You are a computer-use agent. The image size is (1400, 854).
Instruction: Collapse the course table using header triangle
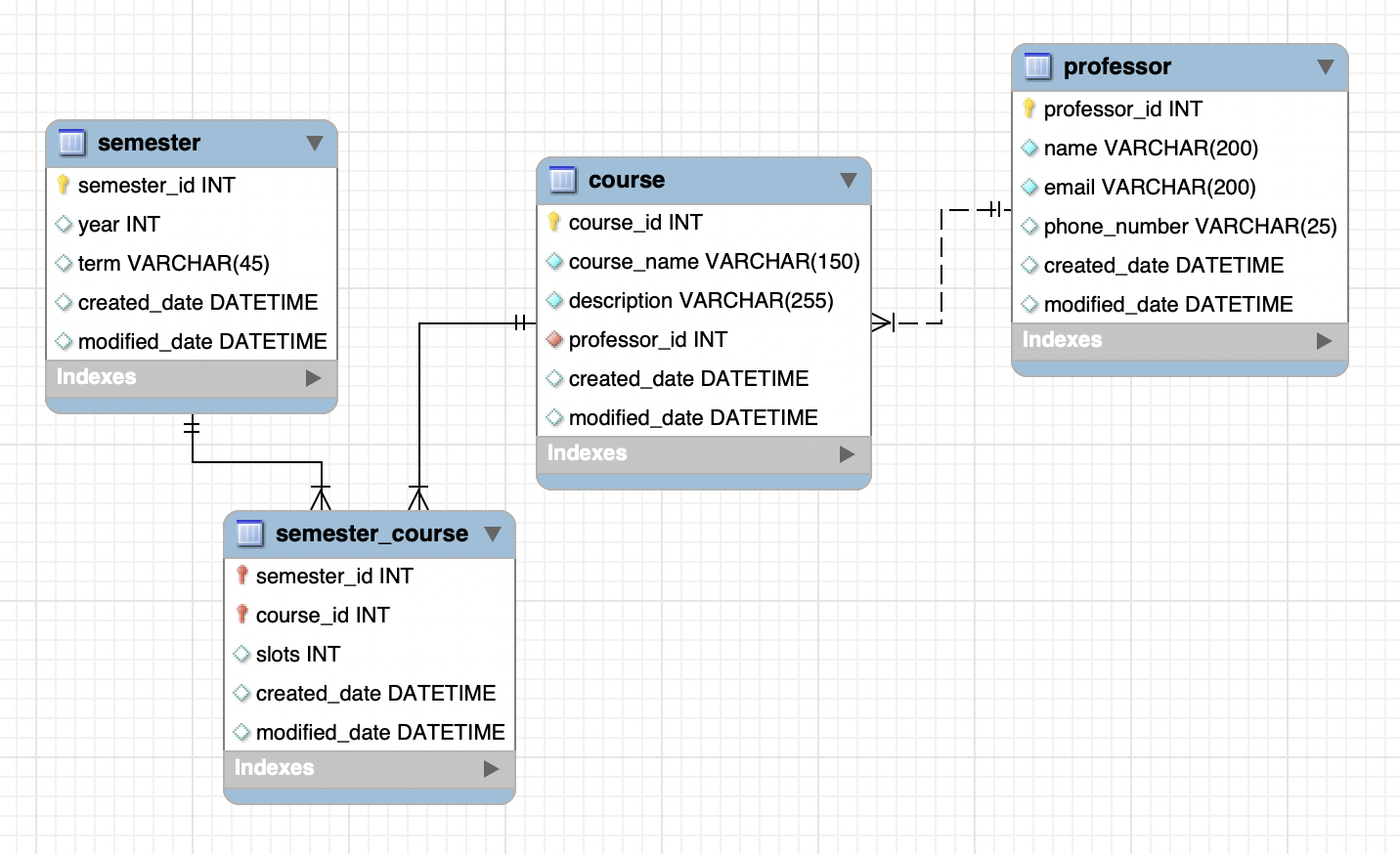[x=848, y=180]
